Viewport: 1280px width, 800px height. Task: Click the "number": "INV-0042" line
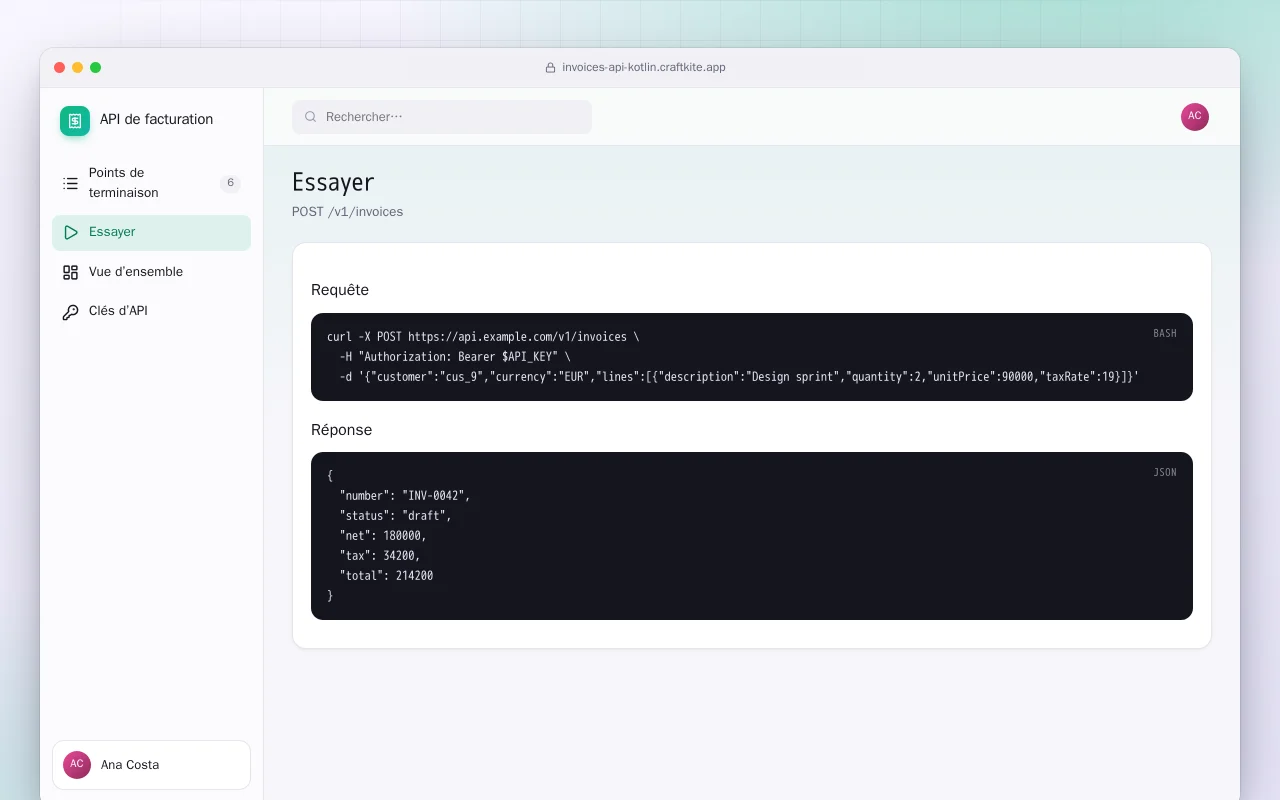tap(405, 496)
